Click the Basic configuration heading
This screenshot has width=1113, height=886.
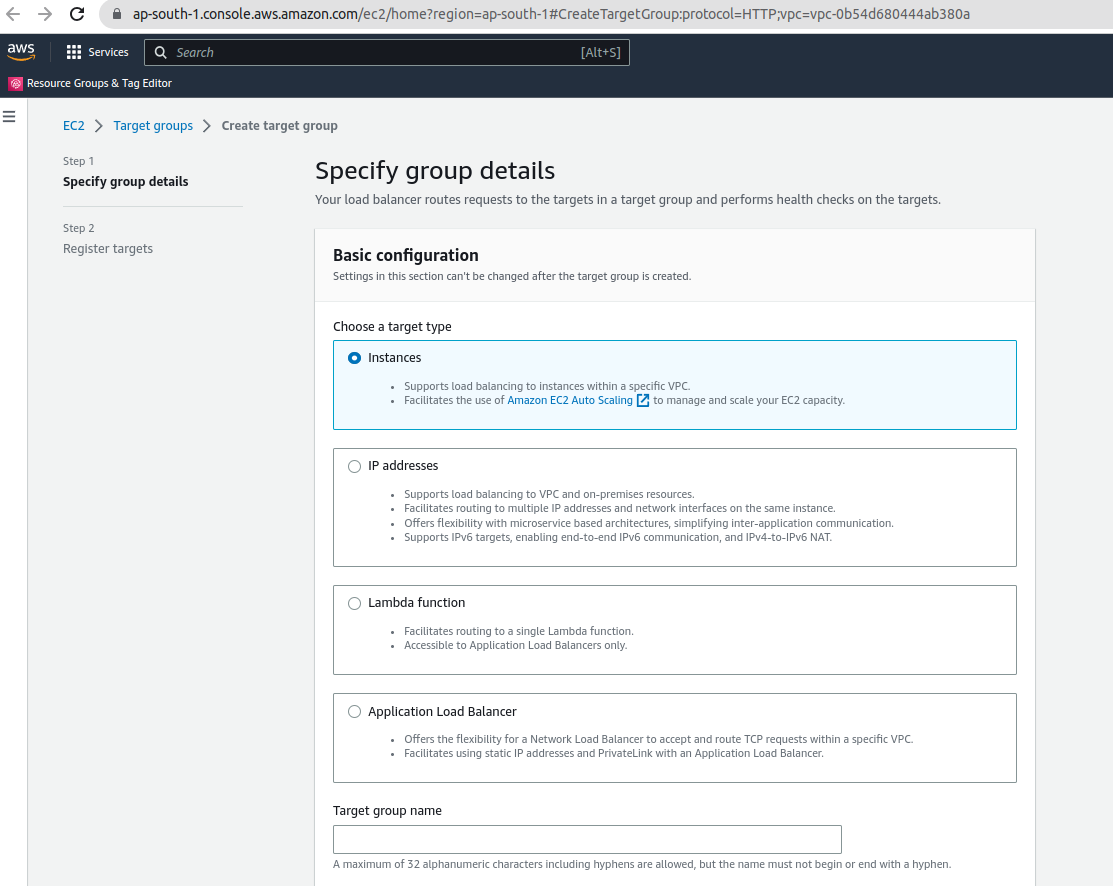coord(405,255)
